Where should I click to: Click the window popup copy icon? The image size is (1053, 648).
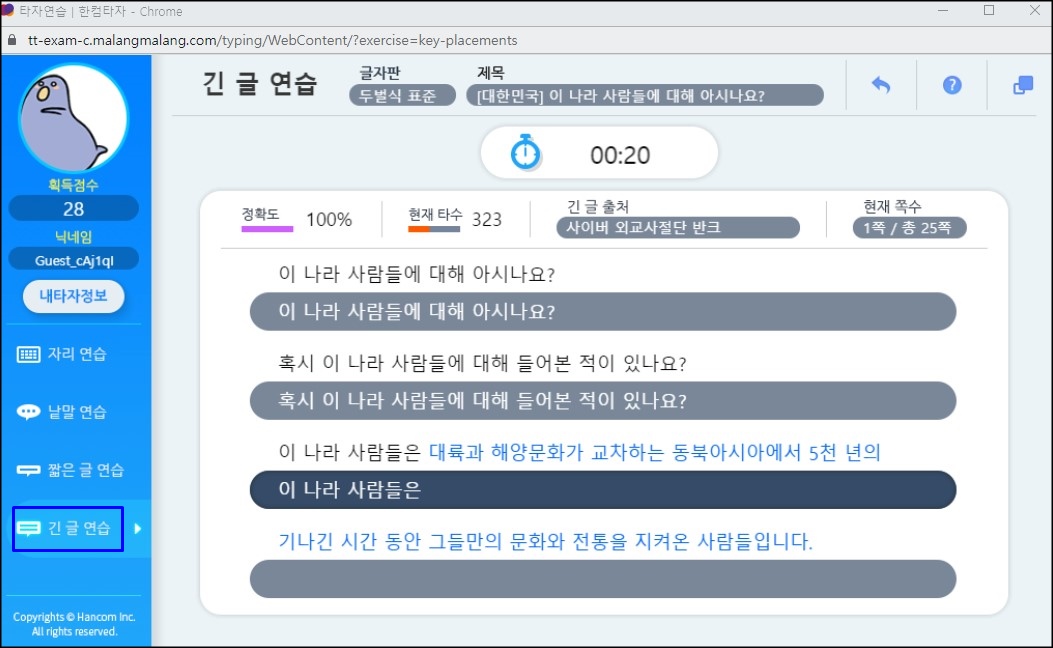[x=1023, y=85]
